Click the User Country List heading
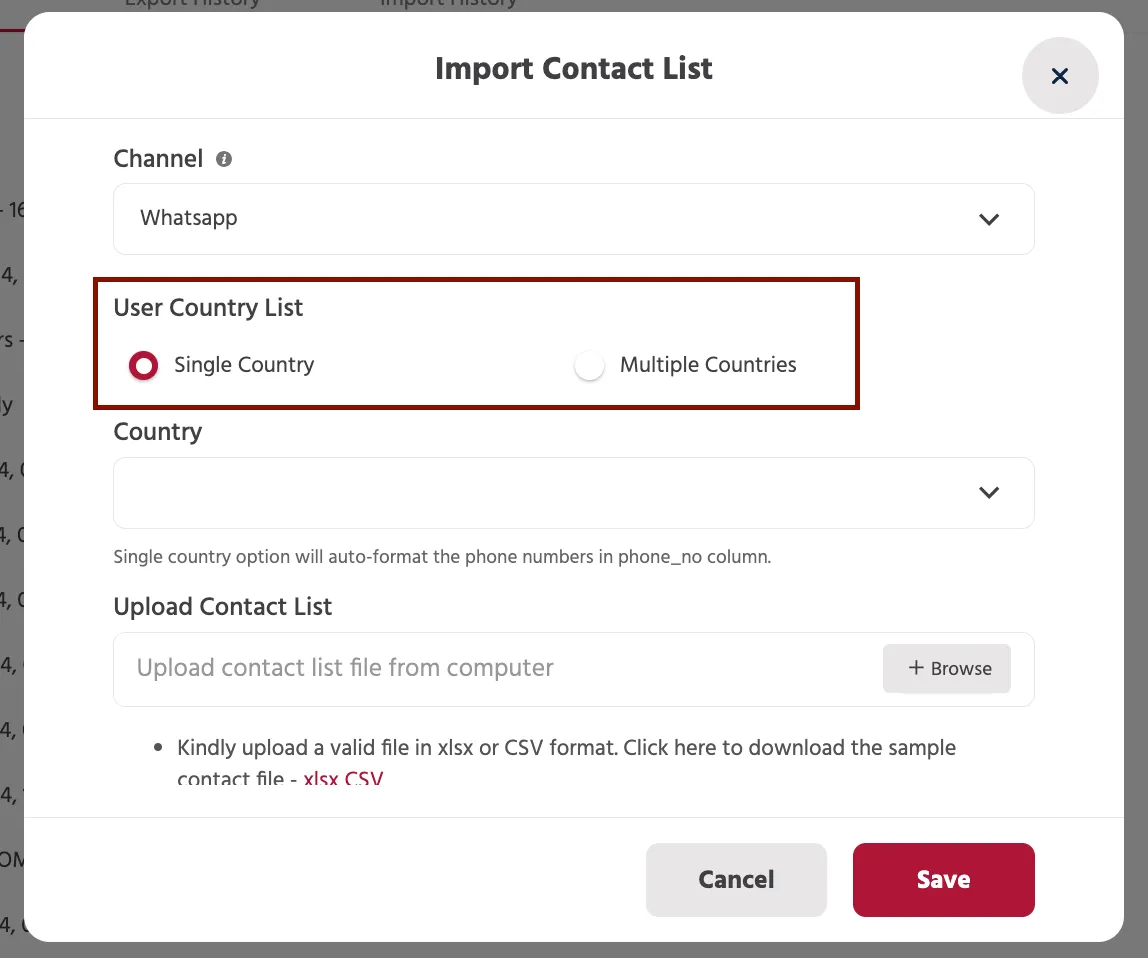Screen dimensions: 1148x958 208,308
